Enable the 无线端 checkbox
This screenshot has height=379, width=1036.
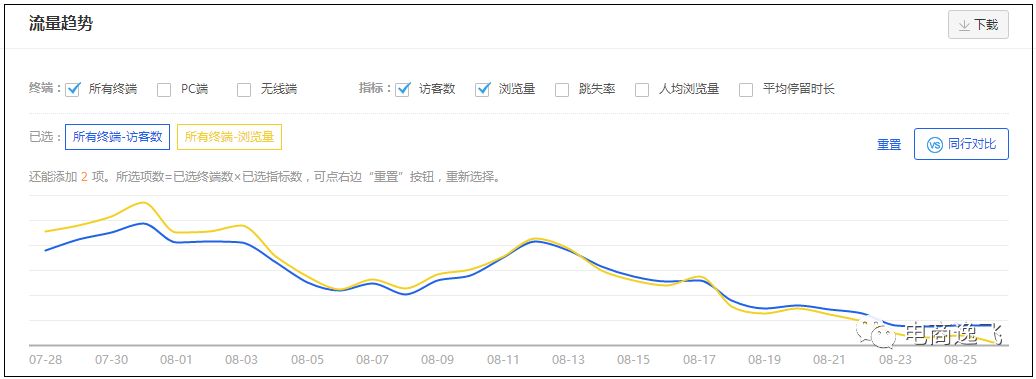click(244, 89)
